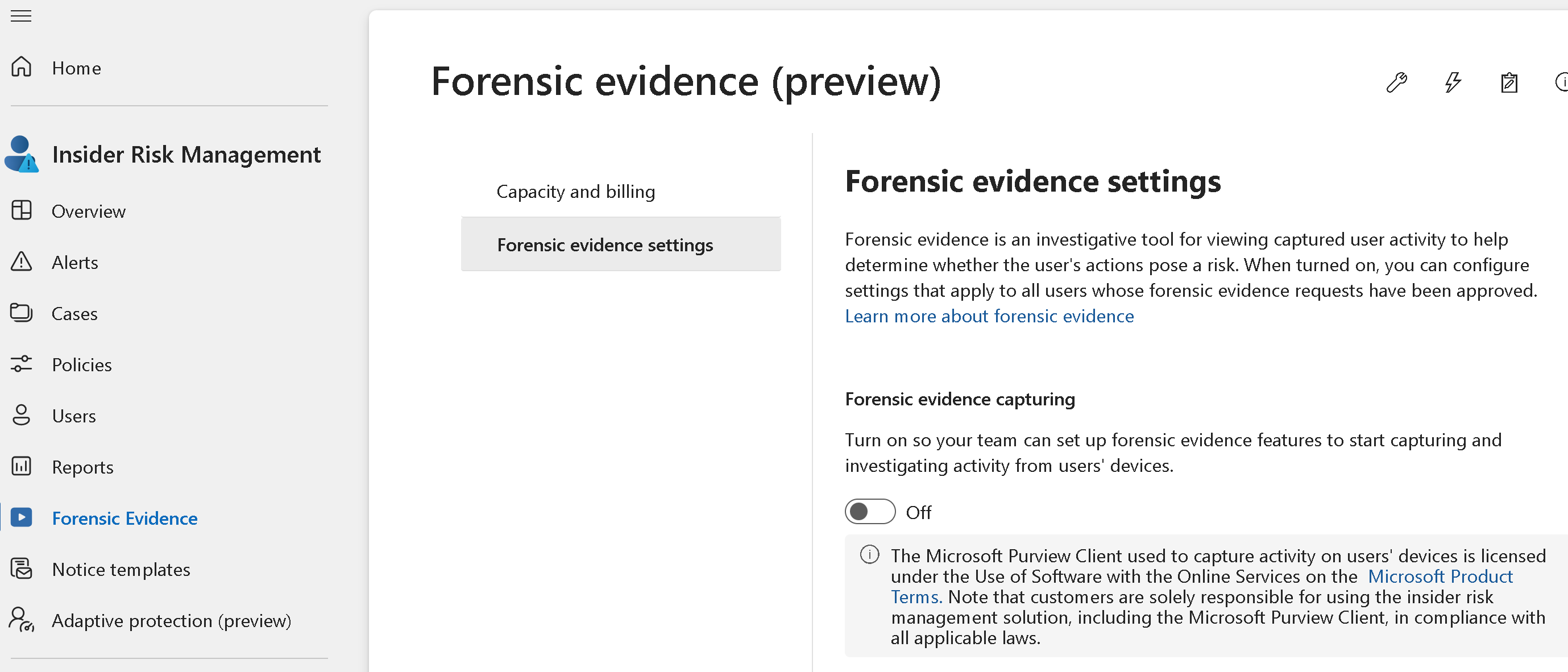Click the Insider Risk Management heading
Screen dimensions: 1568x672
pyautogui.click(x=186, y=155)
